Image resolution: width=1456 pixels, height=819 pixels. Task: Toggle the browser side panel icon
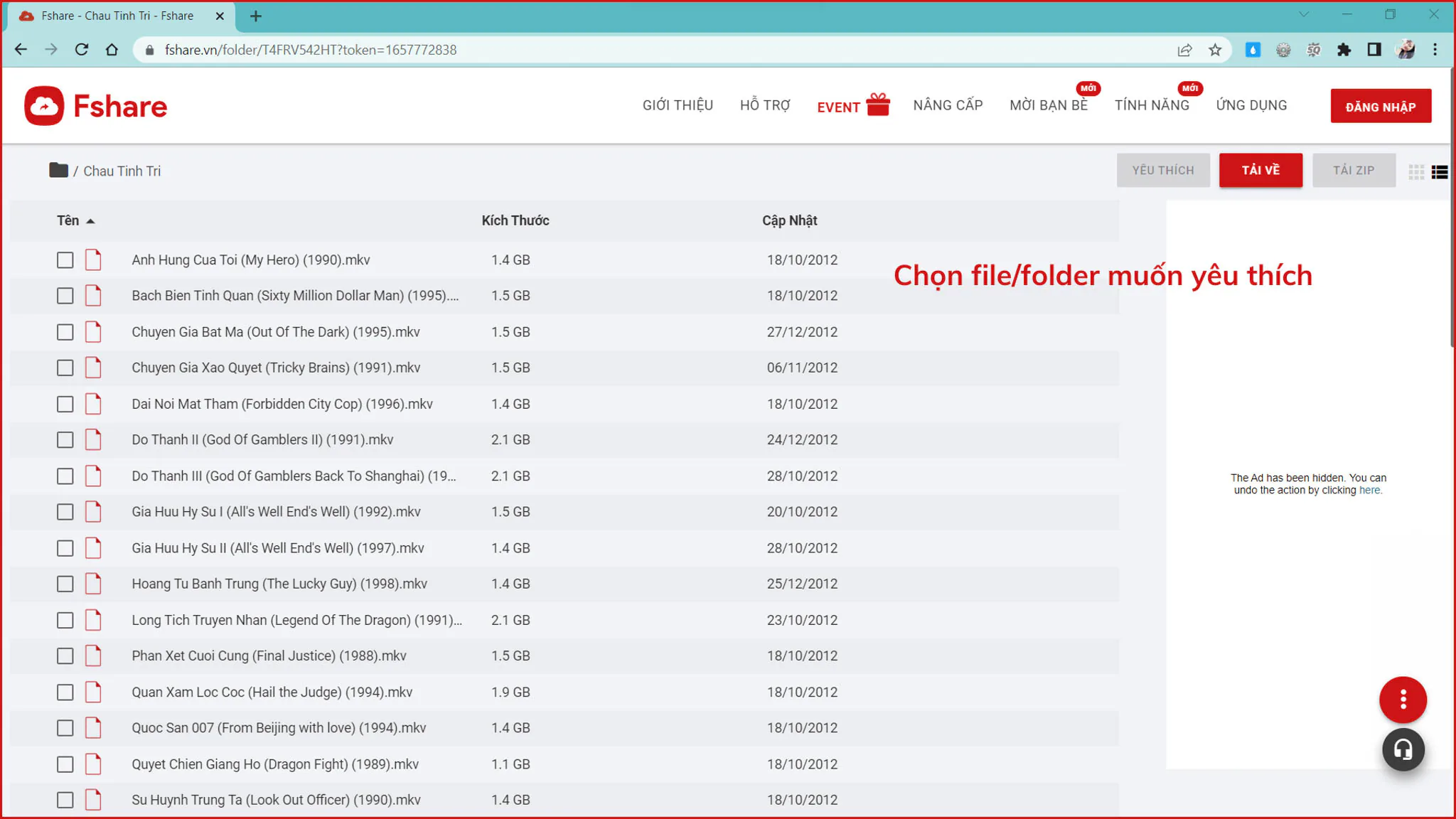[x=1374, y=50]
